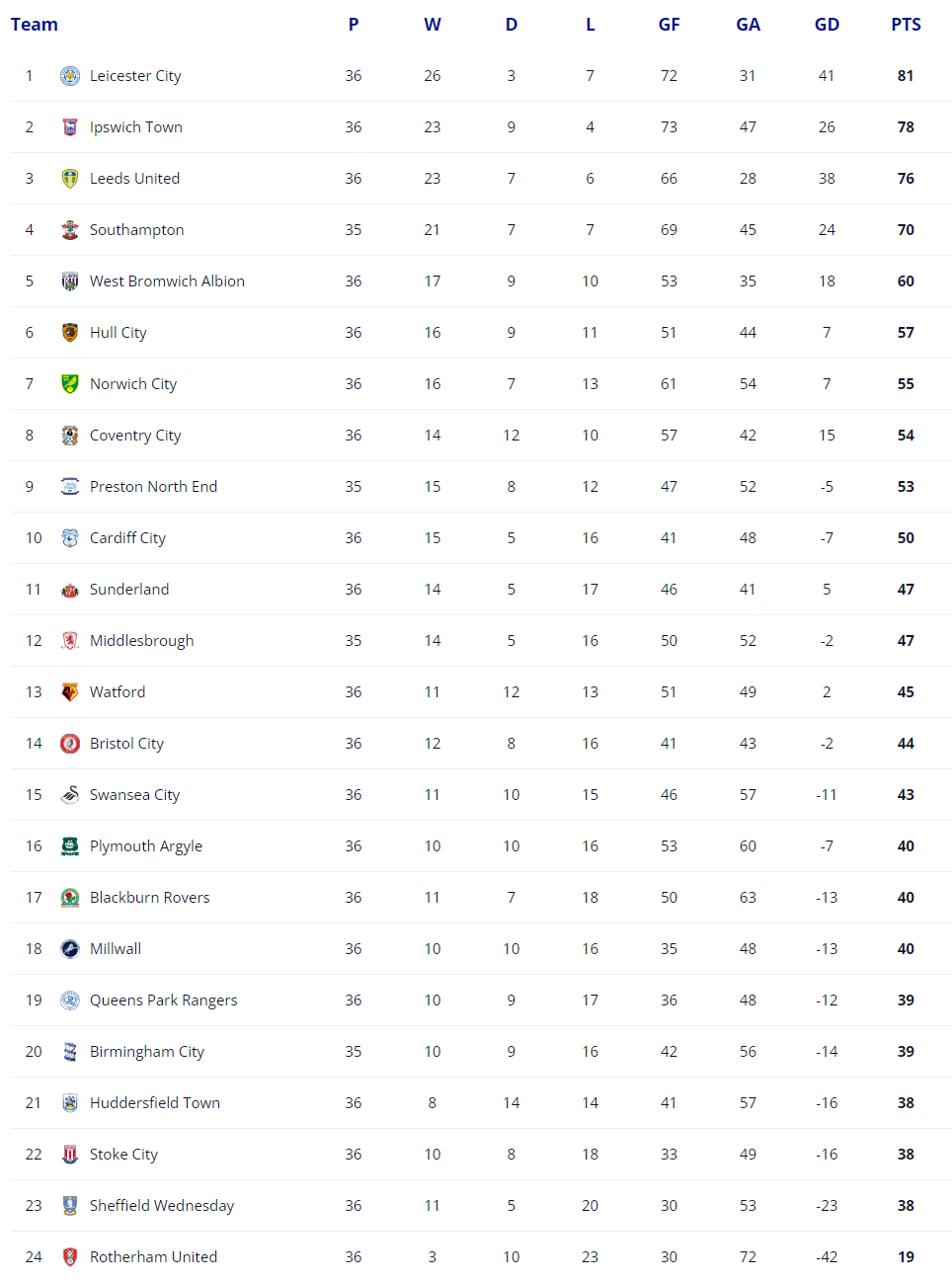The image size is (952, 1282).
Task: Click the GD column header
Action: (827, 25)
